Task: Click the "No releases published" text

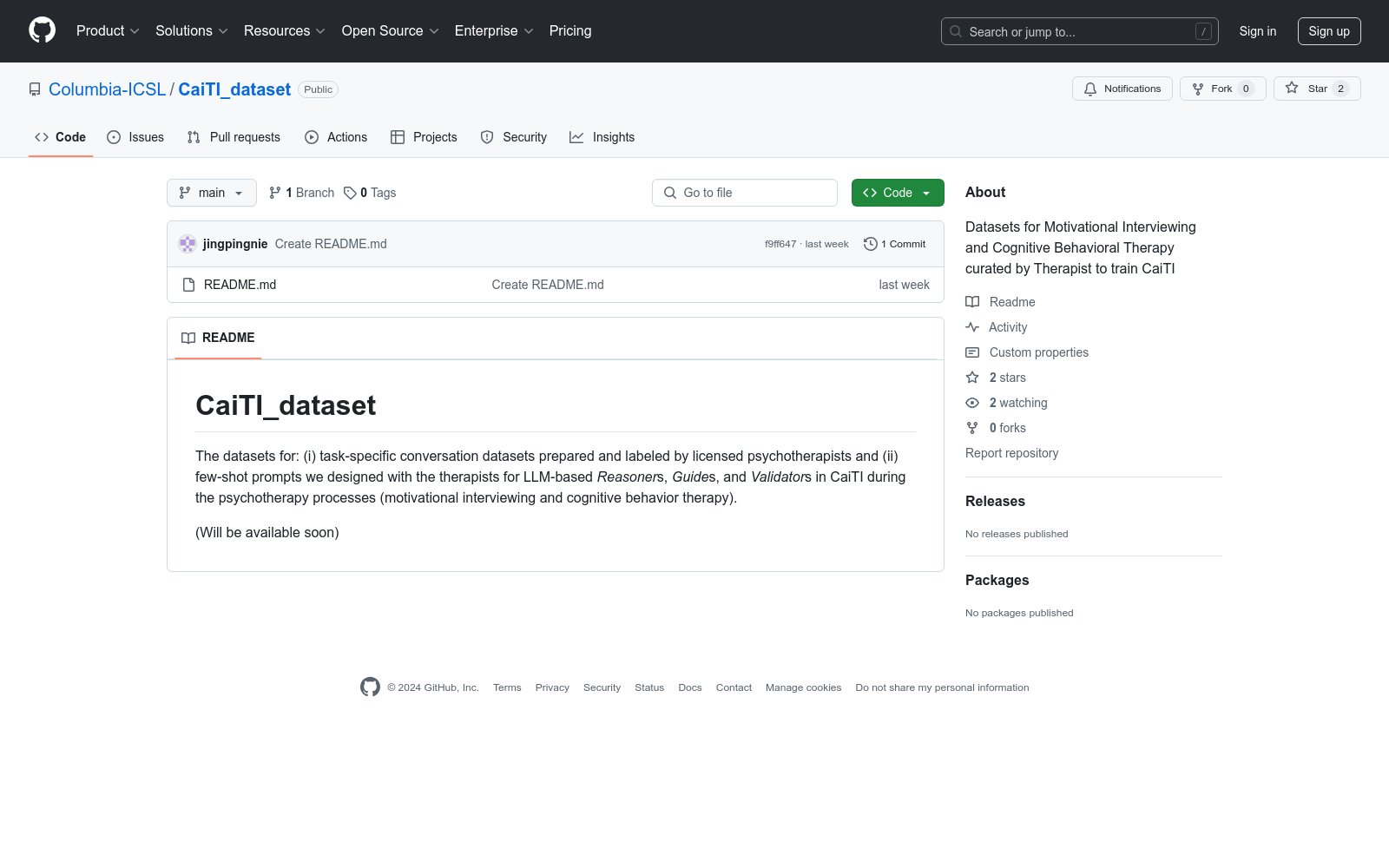Action: coord(1017,534)
